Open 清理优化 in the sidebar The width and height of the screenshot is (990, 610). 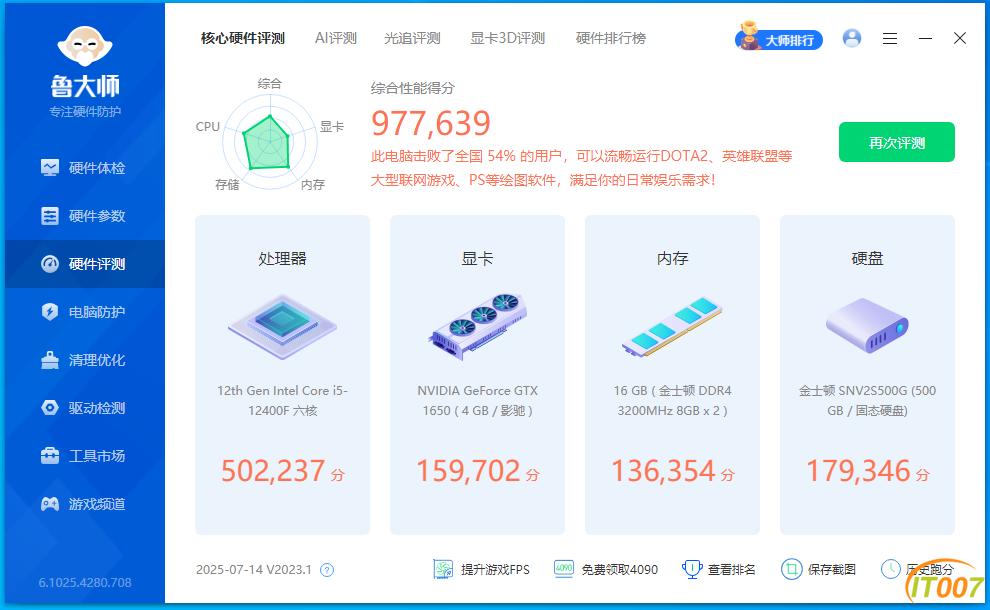(x=83, y=360)
